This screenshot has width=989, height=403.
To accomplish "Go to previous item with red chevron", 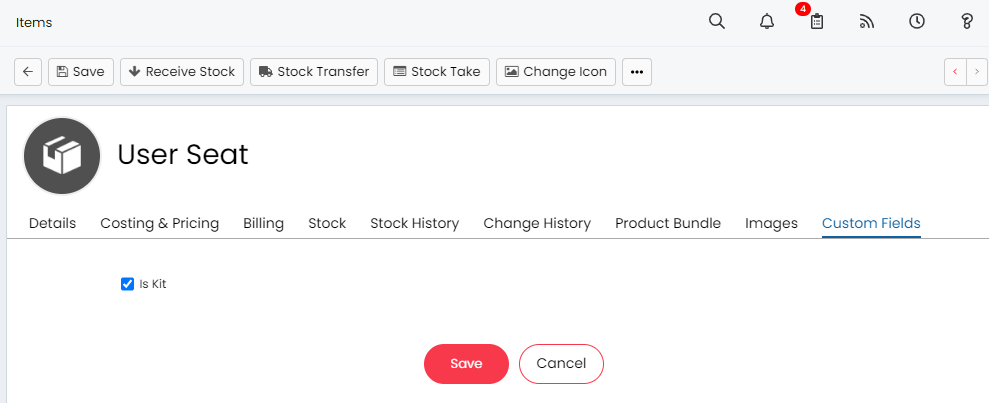I will 955,72.
